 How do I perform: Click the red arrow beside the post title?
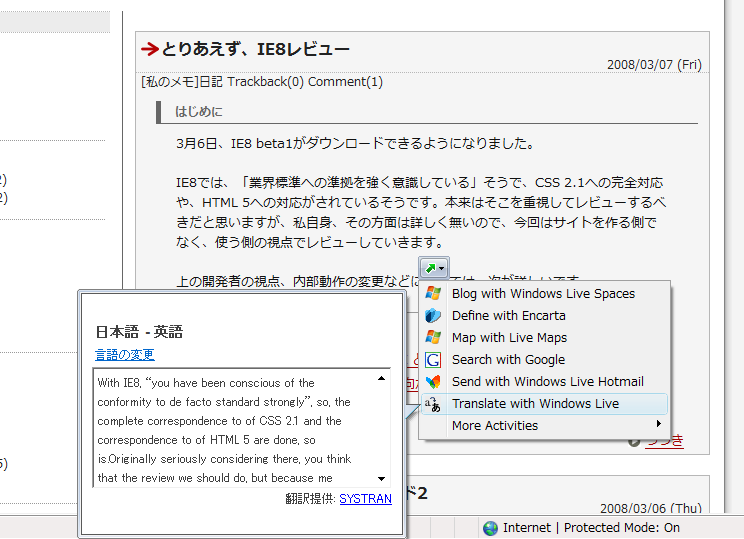[150, 49]
